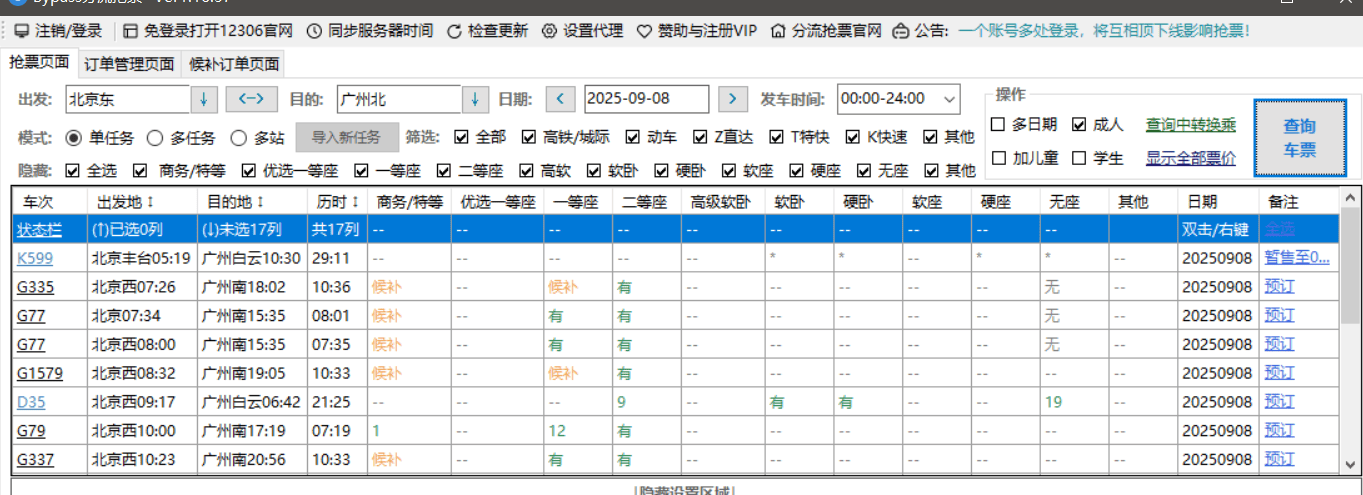Click the 公告 announcement text

(1104, 31)
